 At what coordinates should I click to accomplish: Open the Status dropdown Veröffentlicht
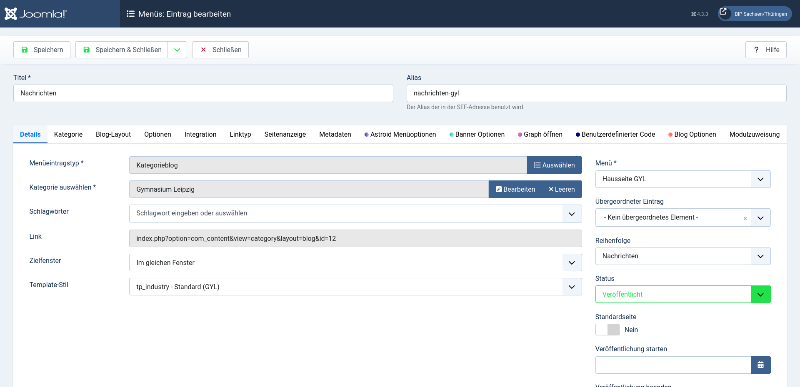tap(683, 294)
